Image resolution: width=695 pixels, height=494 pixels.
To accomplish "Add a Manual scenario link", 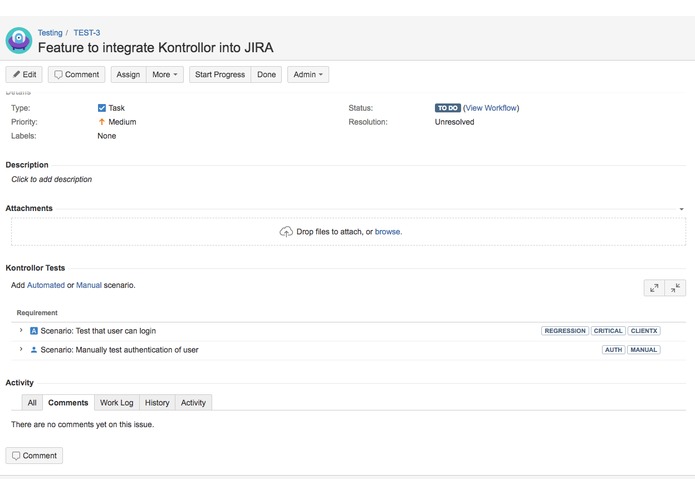I will coord(89,285).
